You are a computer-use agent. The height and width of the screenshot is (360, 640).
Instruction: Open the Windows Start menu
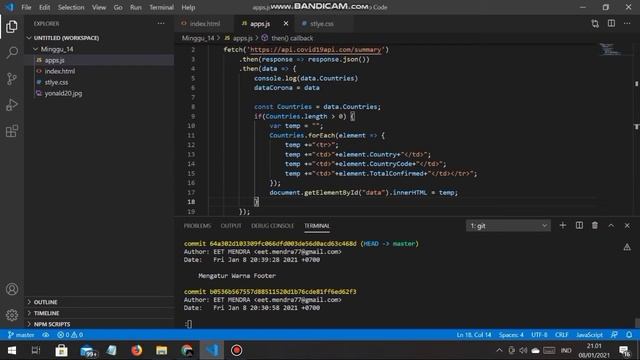[12, 350]
